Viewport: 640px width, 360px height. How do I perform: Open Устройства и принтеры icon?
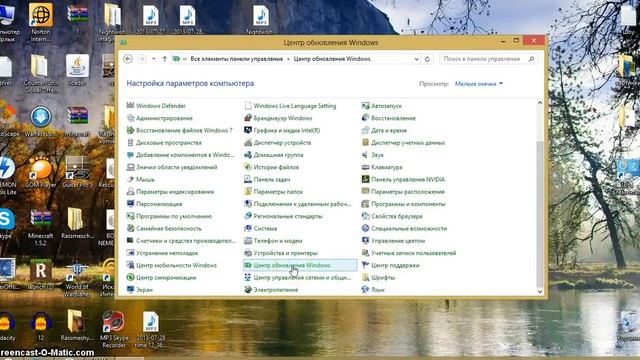[x=248, y=253]
